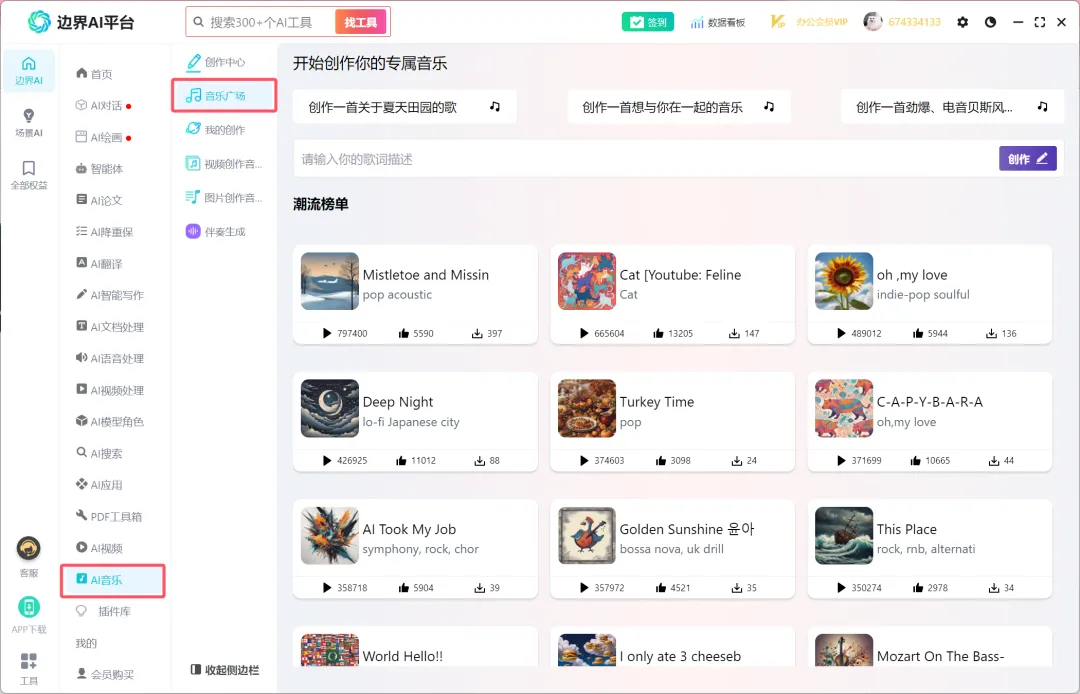The height and width of the screenshot is (694, 1080).
Task: Open 会员购买 in the sidebar
Action: click(x=105, y=675)
